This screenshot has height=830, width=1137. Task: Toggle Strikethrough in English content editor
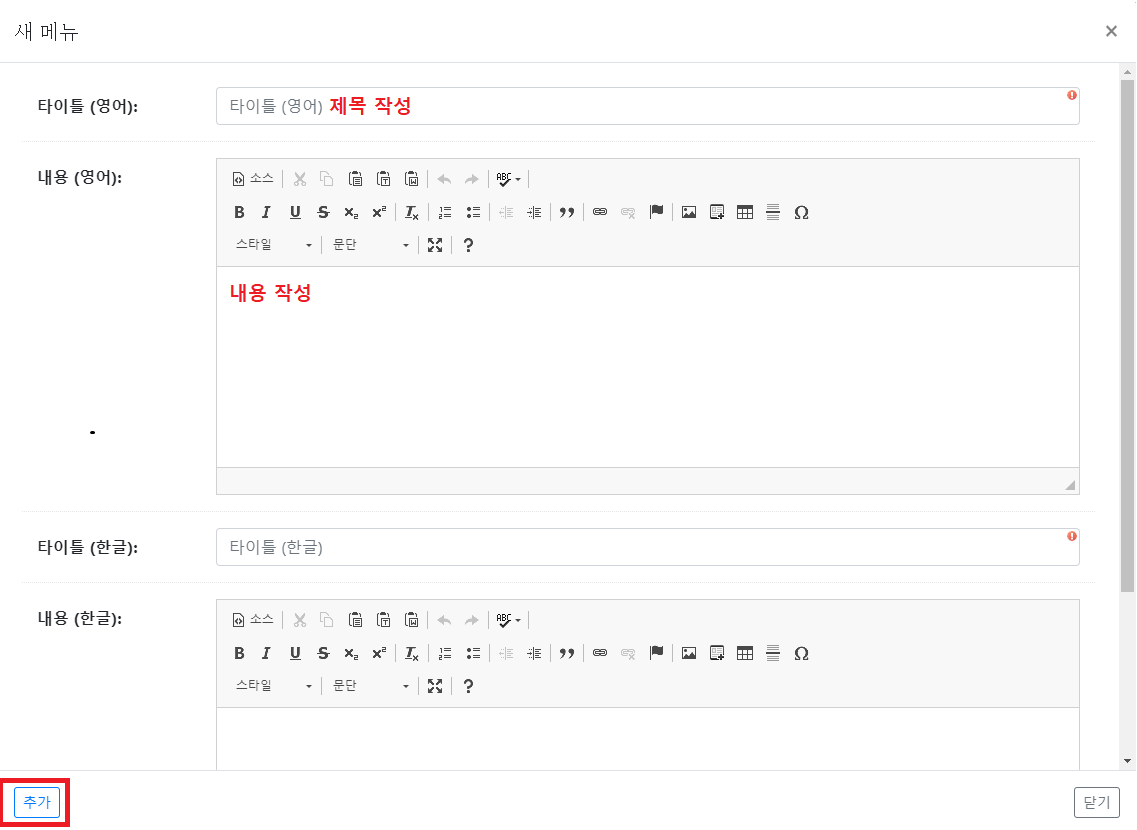[323, 212]
